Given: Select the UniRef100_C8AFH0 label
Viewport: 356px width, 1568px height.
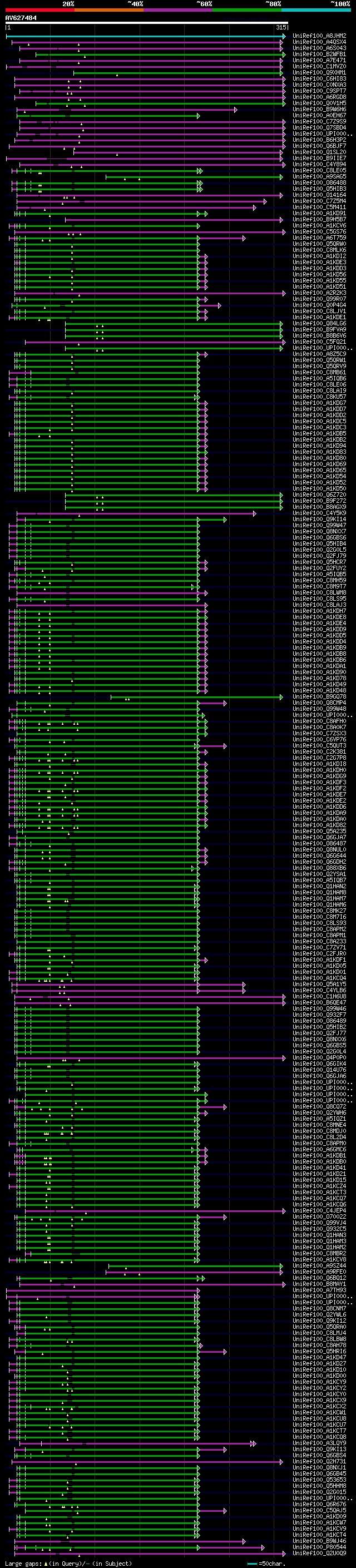Looking at the screenshot, I should pos(319,721).
